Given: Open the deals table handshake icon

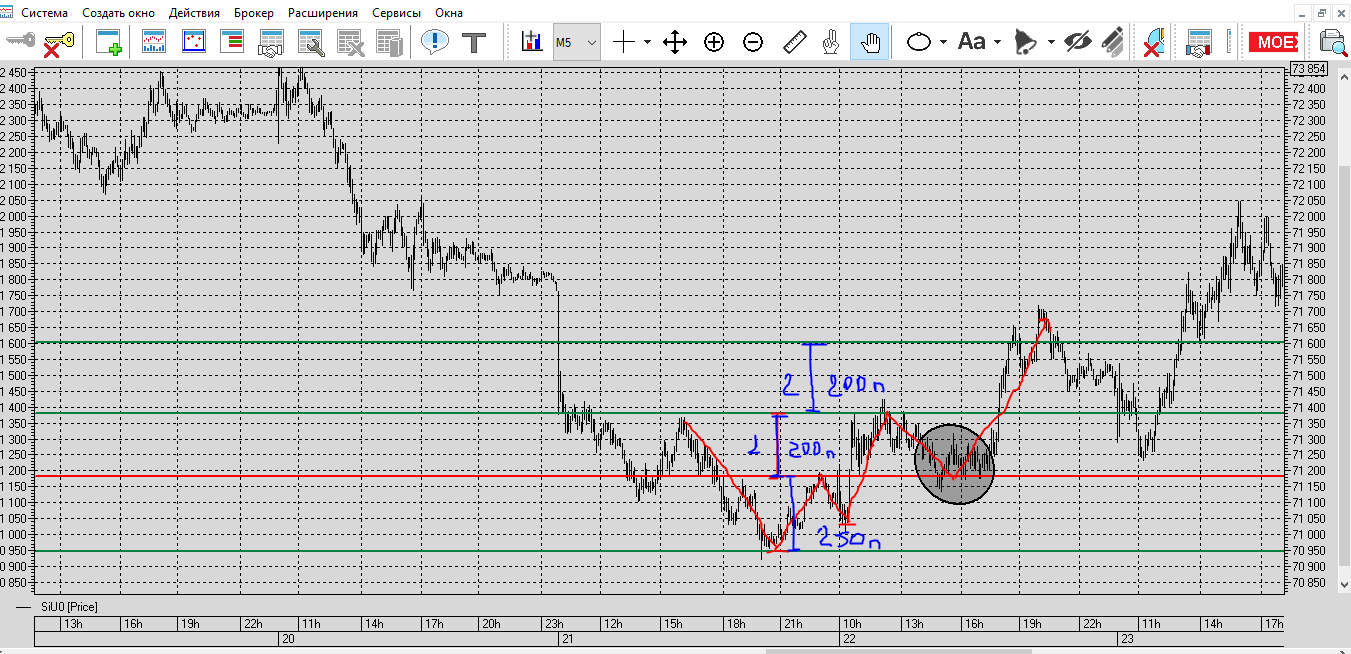Looking at the screenshot, I should [x=271, y=42].
